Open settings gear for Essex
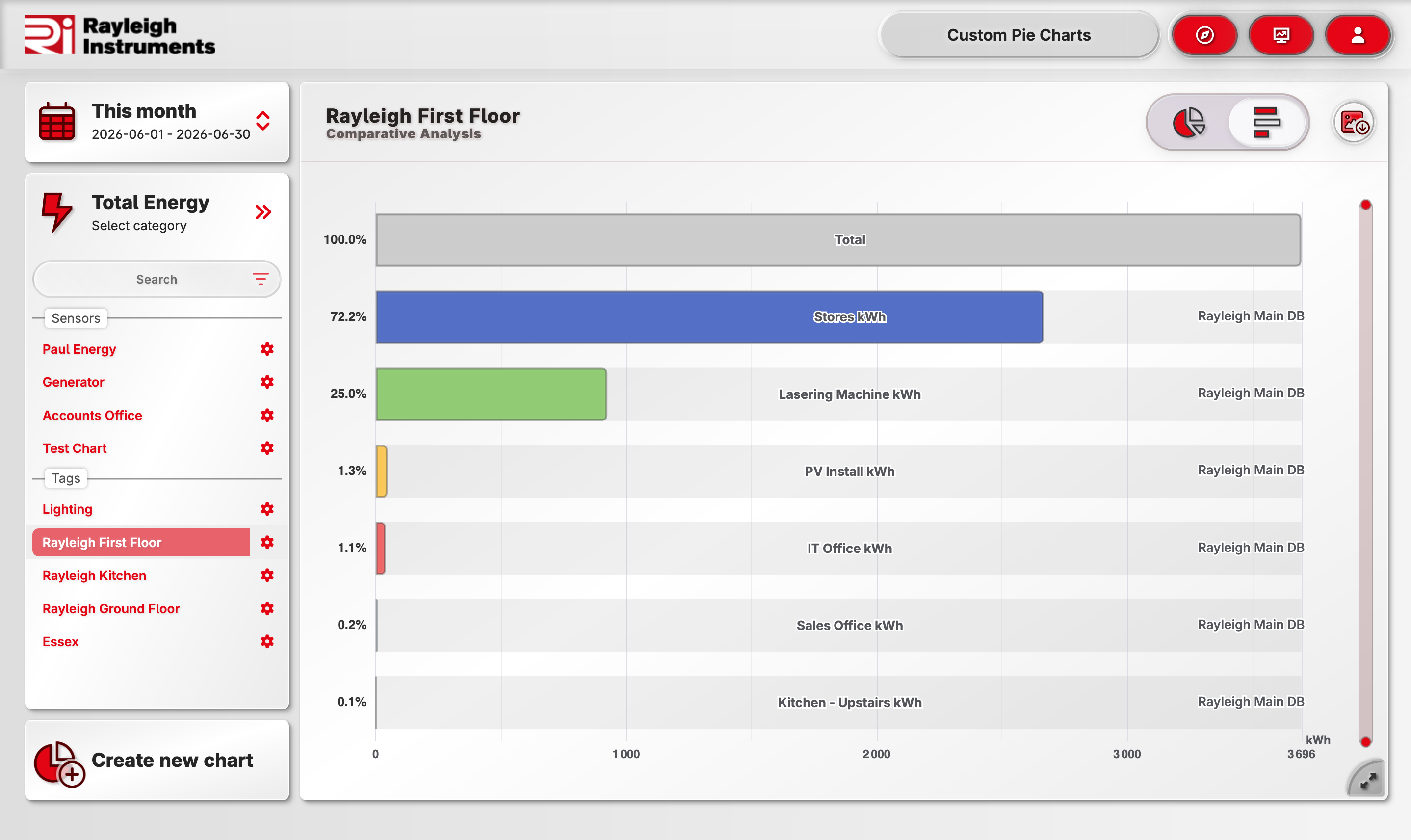Screen dimensions: 1411x840 [267, 641]
